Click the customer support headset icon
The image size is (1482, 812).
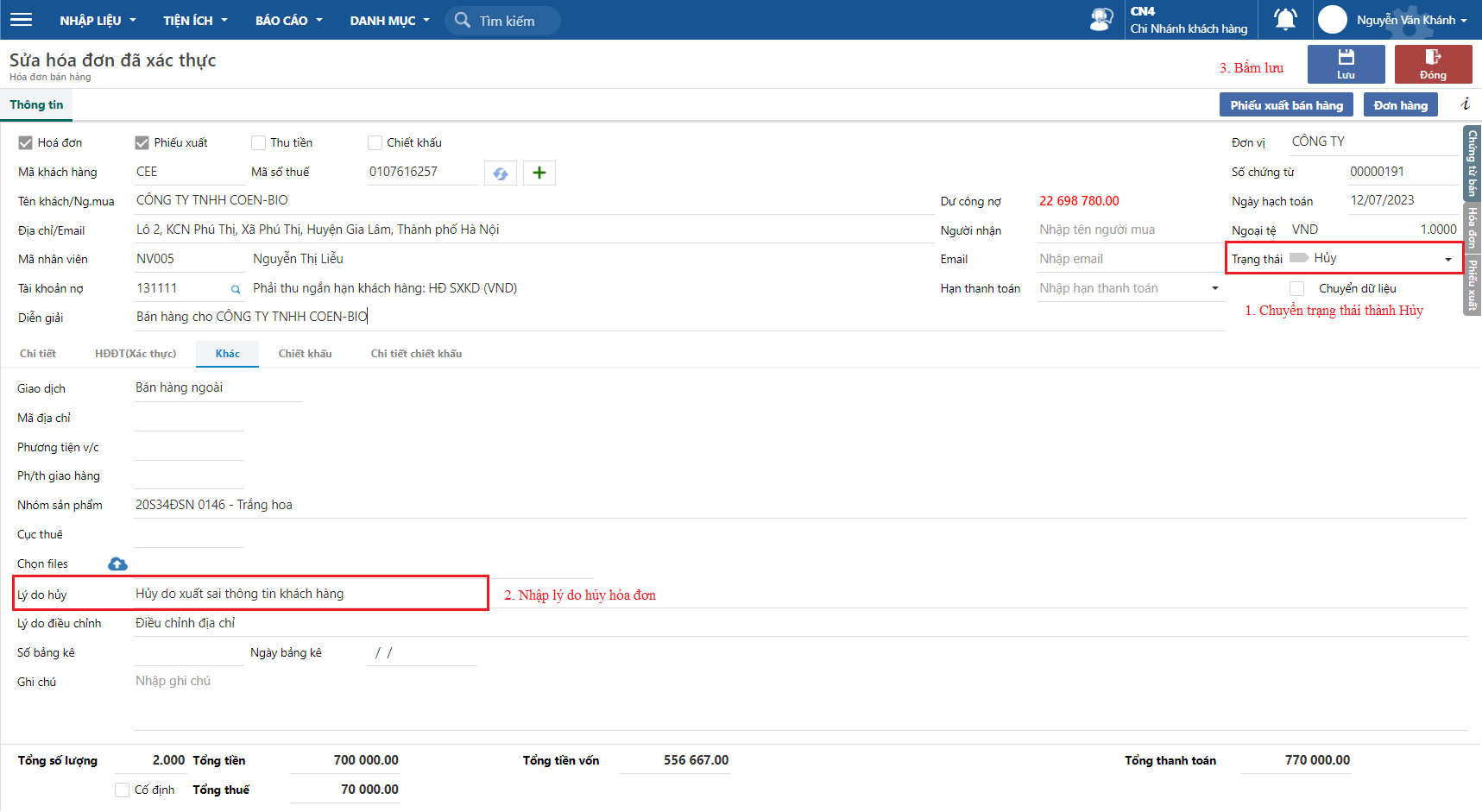[x=1100, y=20]
